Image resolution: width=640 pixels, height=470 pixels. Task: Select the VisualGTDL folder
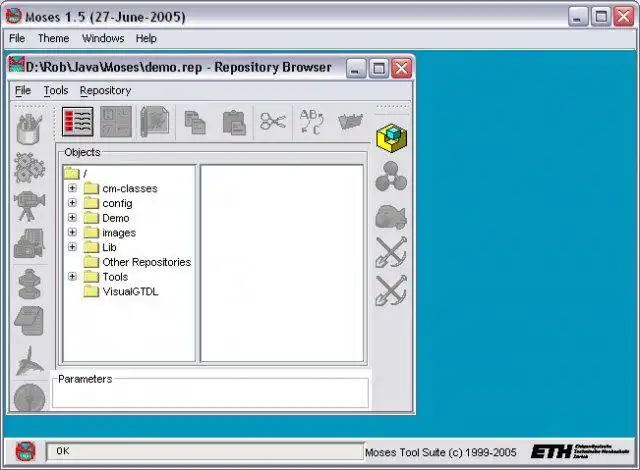click(x=121, y=291)
